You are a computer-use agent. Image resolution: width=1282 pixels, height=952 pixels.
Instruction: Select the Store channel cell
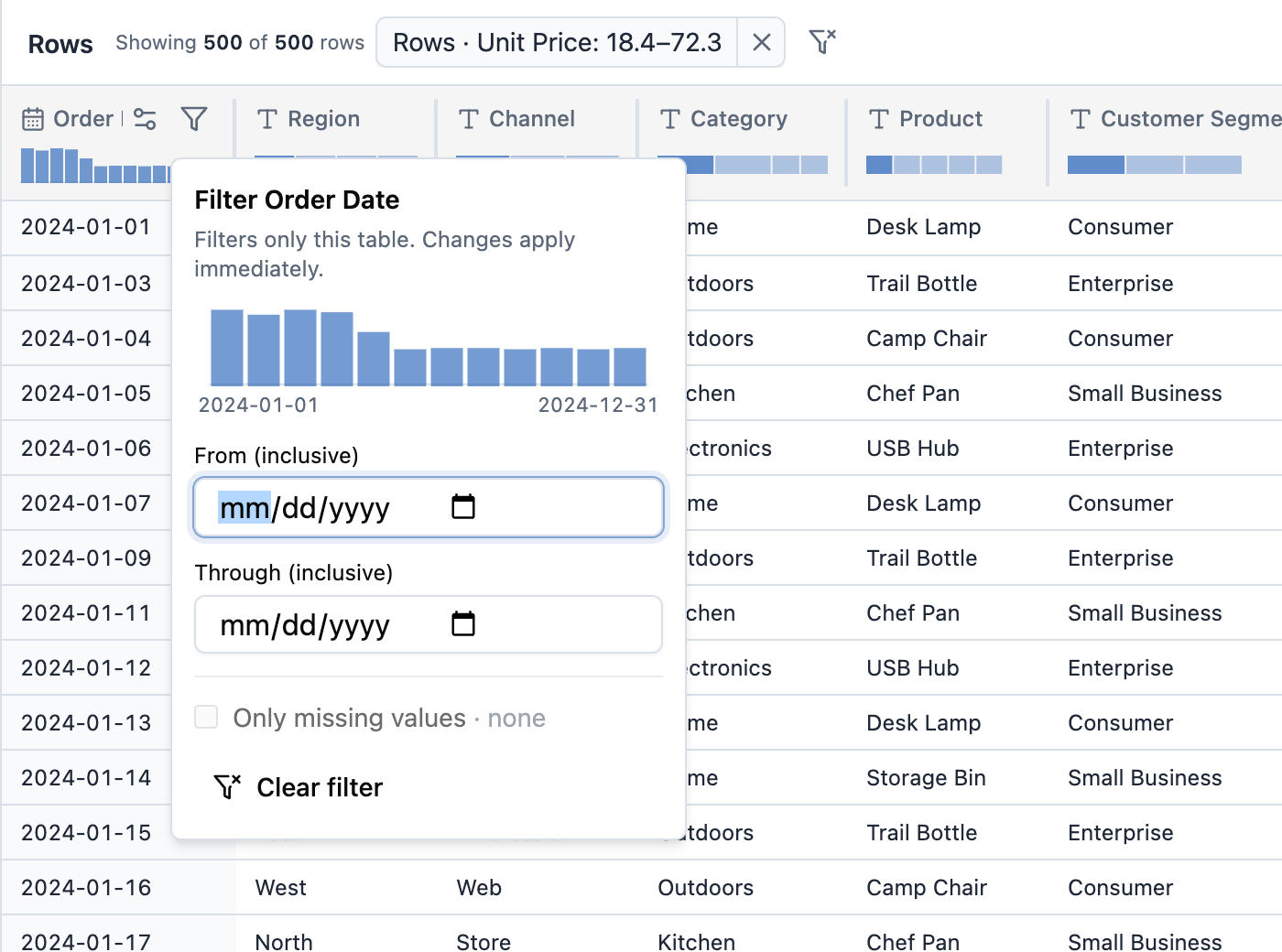click(x=483, y=941)
